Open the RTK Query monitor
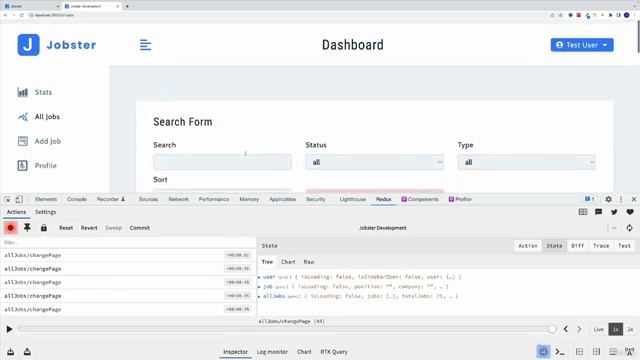Image resolution: width=640 pixels, height=360 pixels. [x=334, y=352]
